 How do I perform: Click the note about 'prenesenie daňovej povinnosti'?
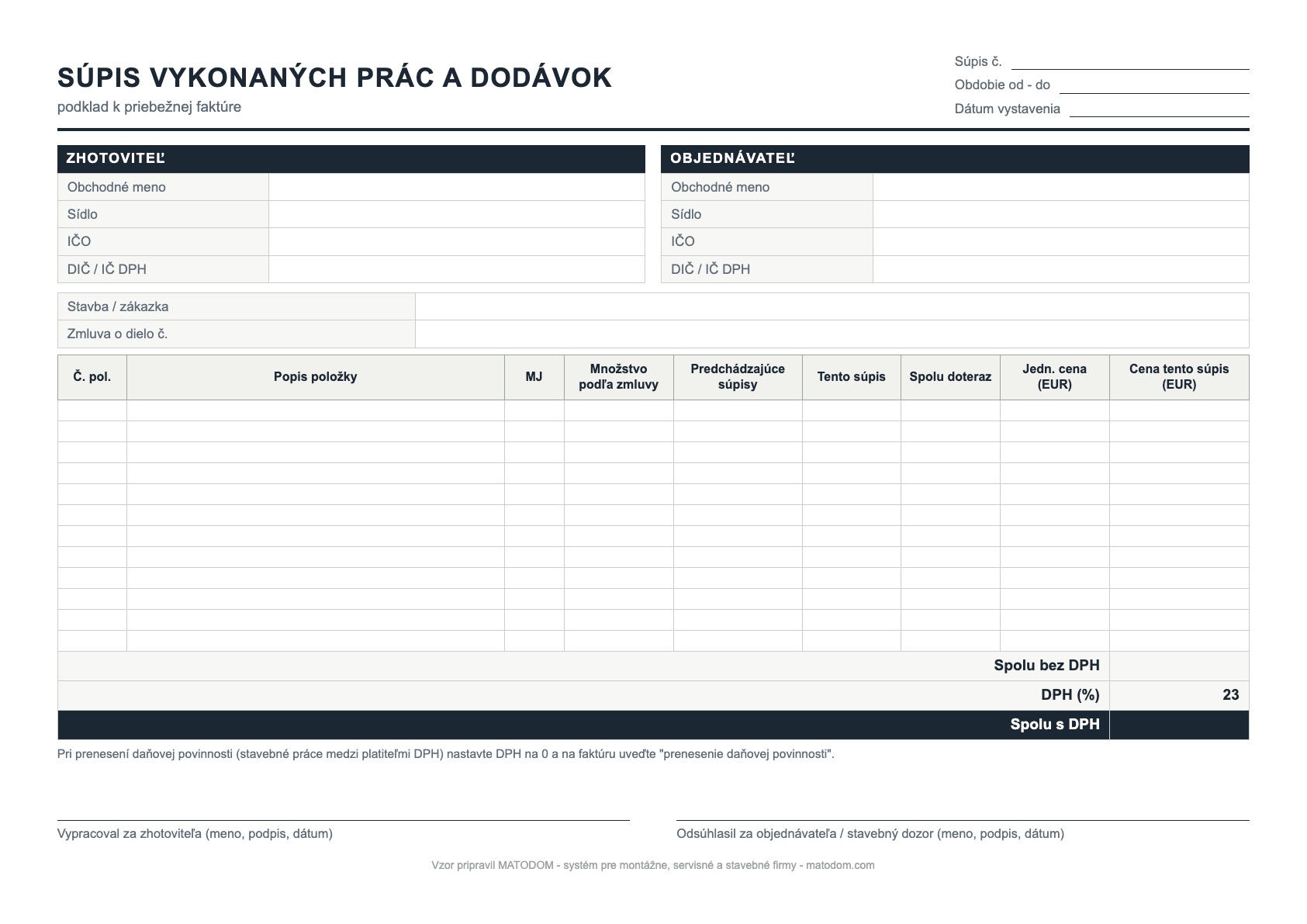point(446,754)
